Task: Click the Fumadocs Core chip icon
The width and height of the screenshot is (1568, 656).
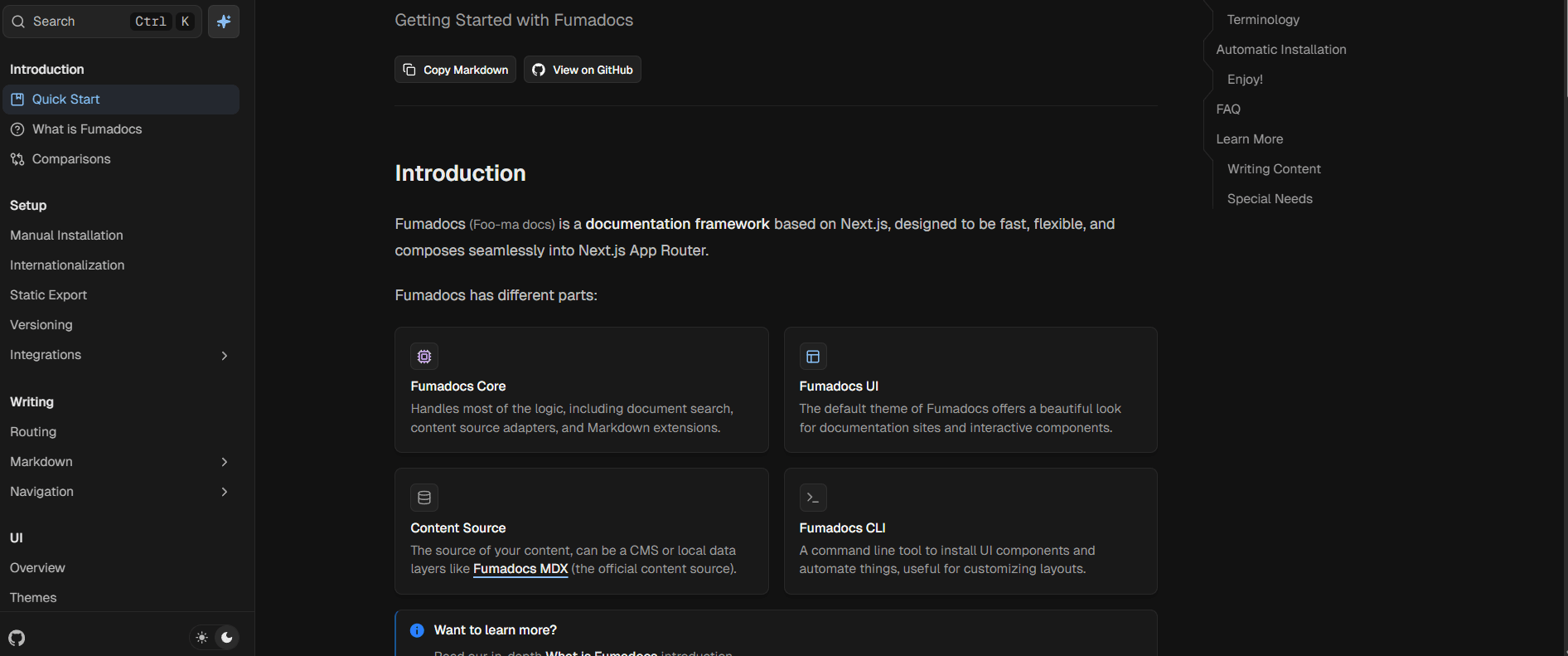Action: point(424,357)
